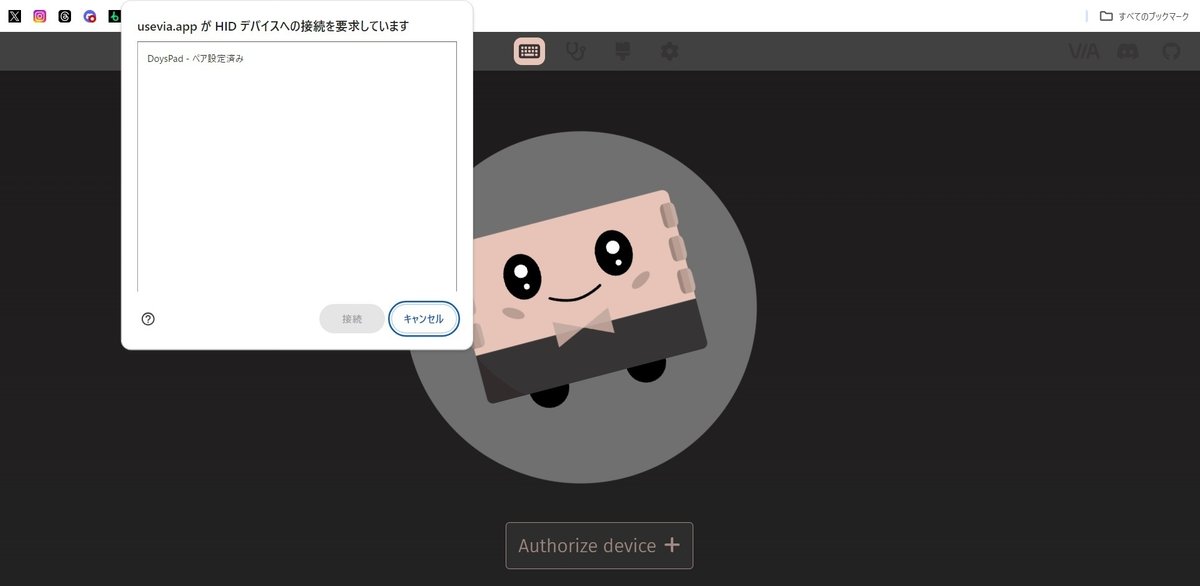Screen dimensions: 1200x586
Task: Select the Configure keyboard tab icon
Action: coord(529,51)
